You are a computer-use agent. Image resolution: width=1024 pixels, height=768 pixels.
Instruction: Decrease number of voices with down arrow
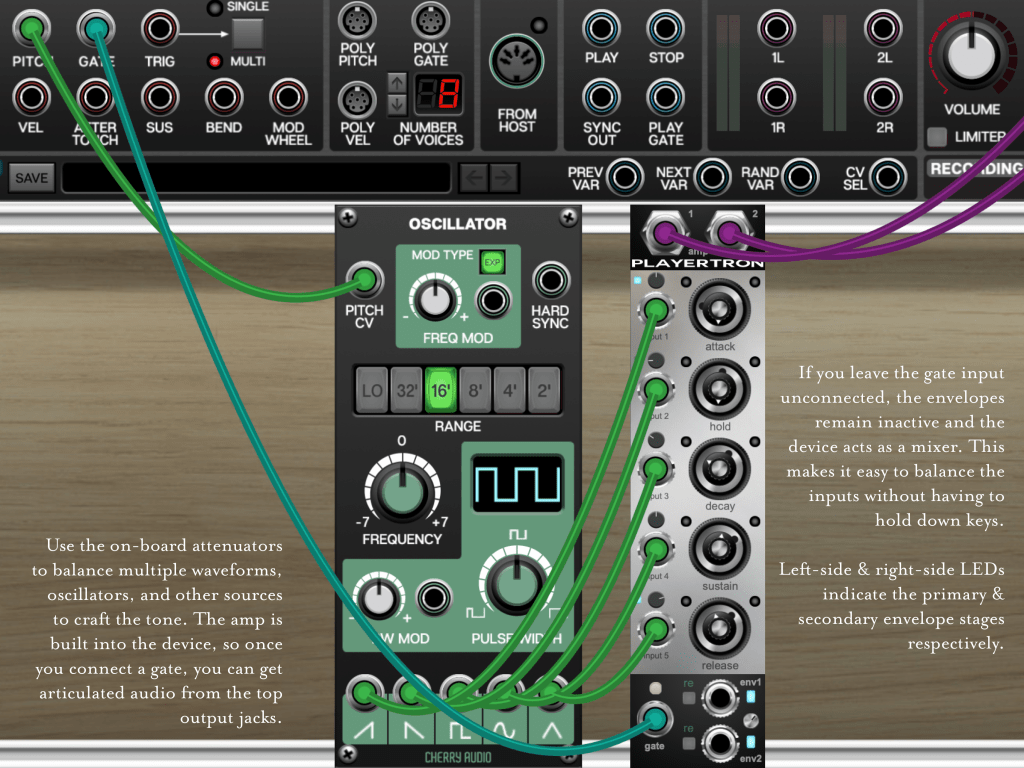coord(397,103)
